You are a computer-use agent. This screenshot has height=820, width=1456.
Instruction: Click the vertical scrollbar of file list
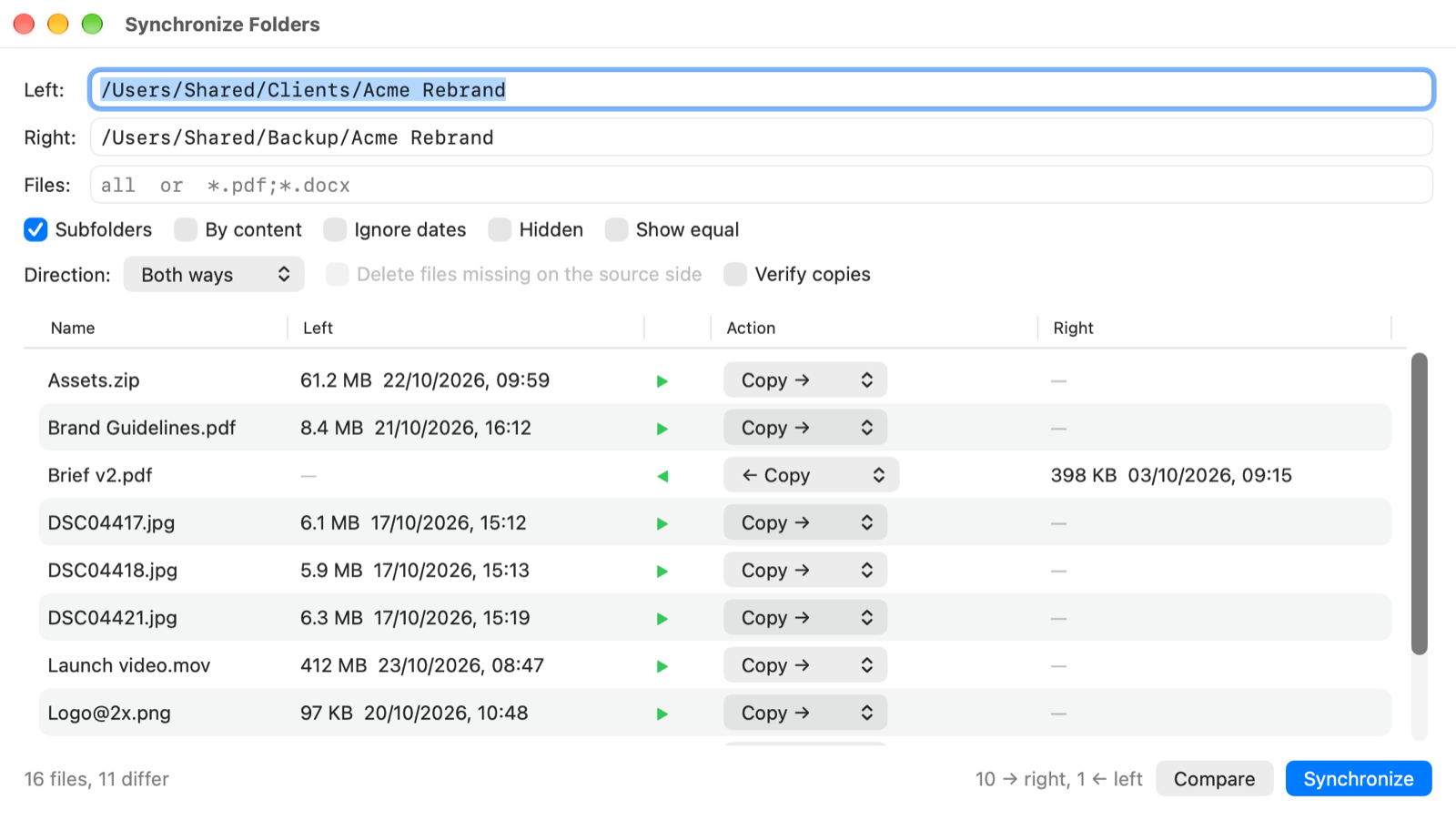(x=1420, y=503)
